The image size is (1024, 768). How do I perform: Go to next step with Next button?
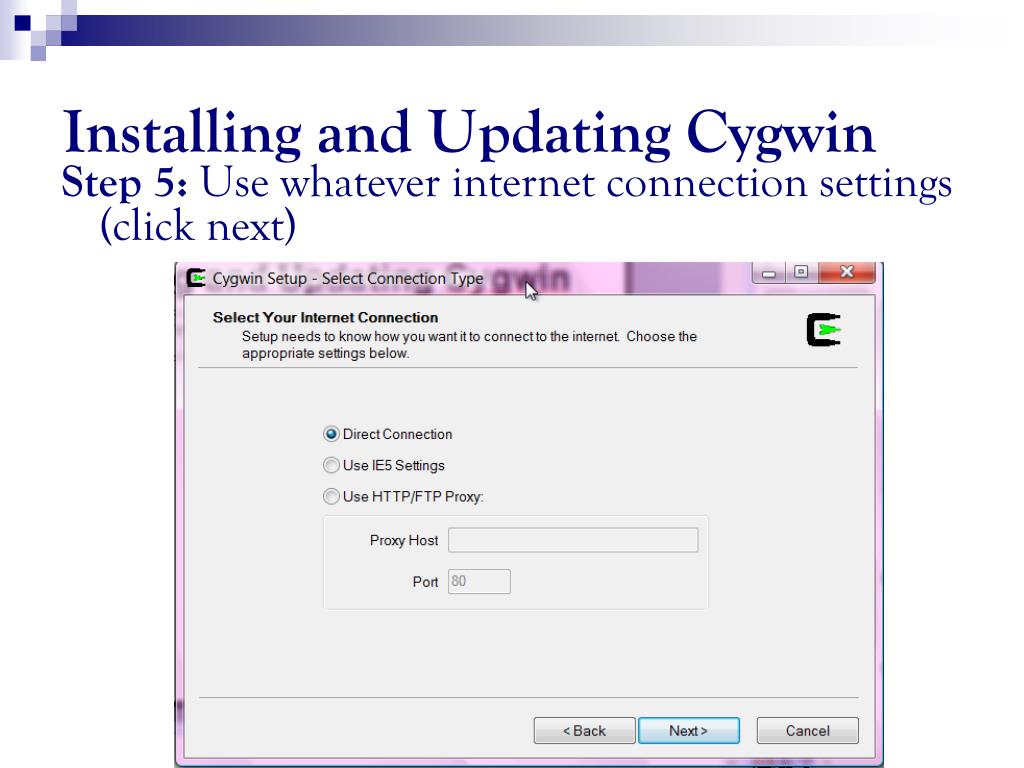point(688,730)
